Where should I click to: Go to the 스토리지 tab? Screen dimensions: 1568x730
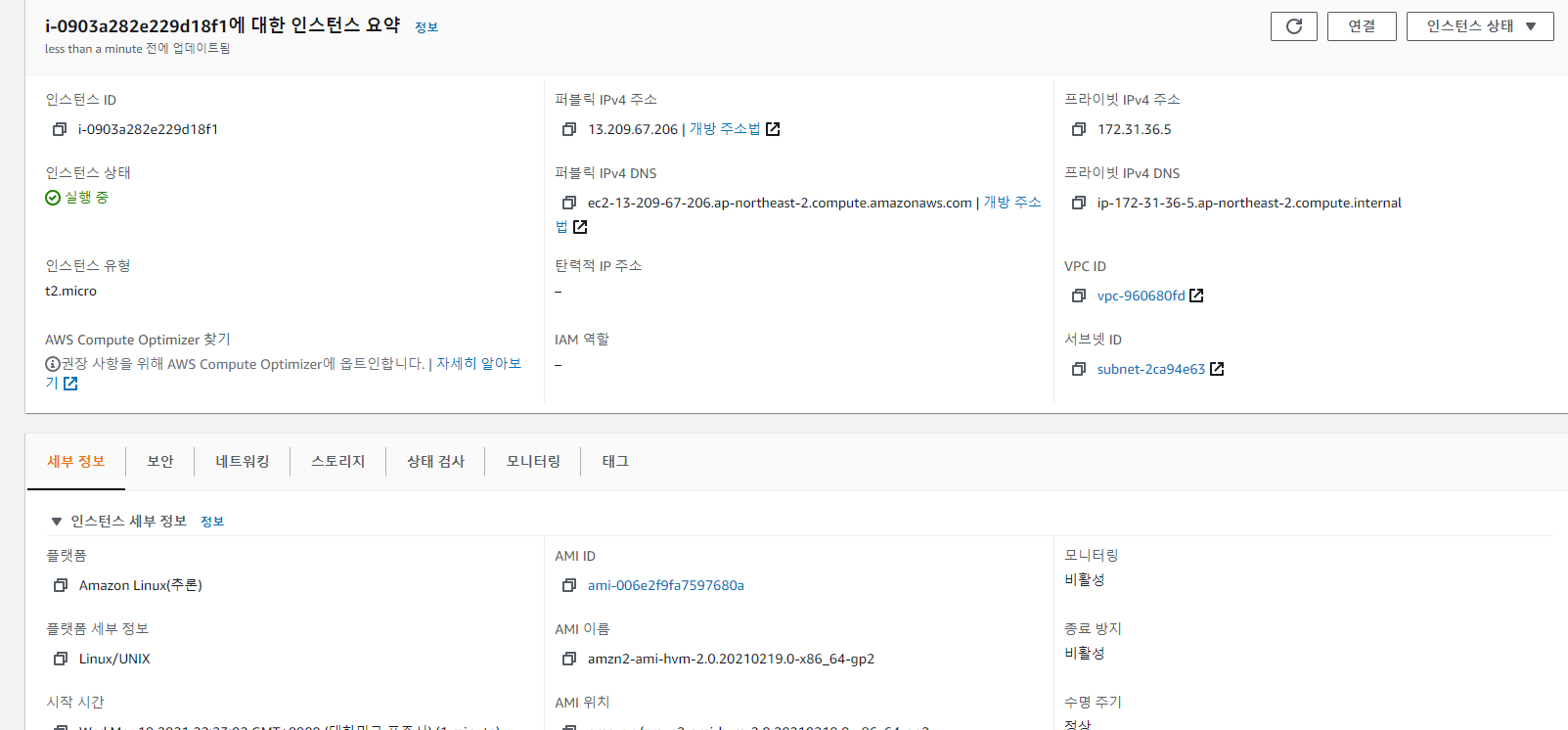[338, 462]
